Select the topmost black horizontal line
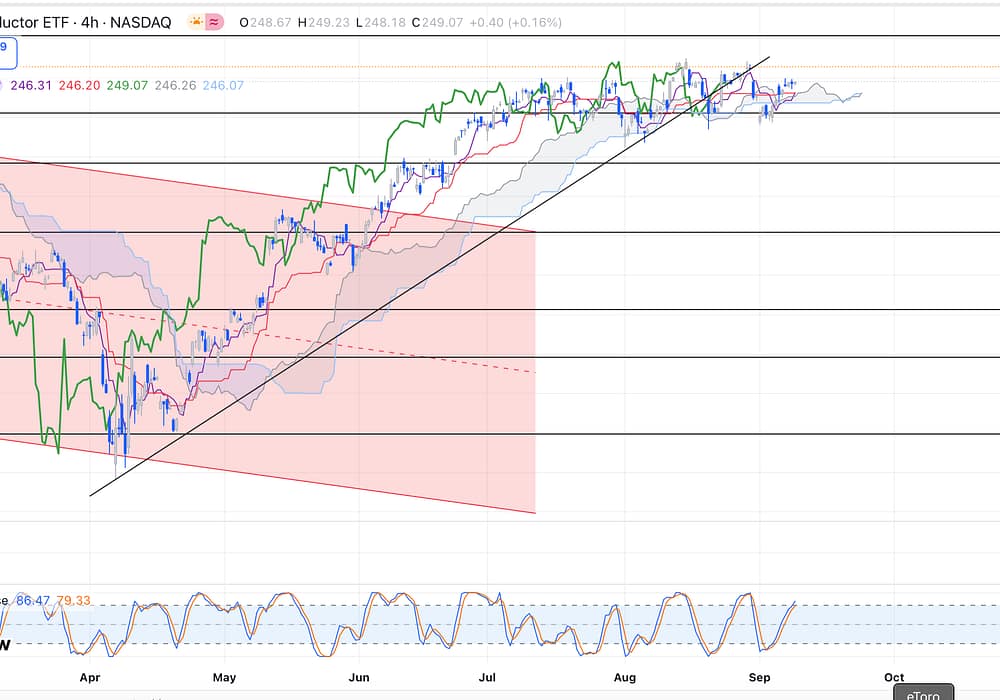 [x=500, y=36]
